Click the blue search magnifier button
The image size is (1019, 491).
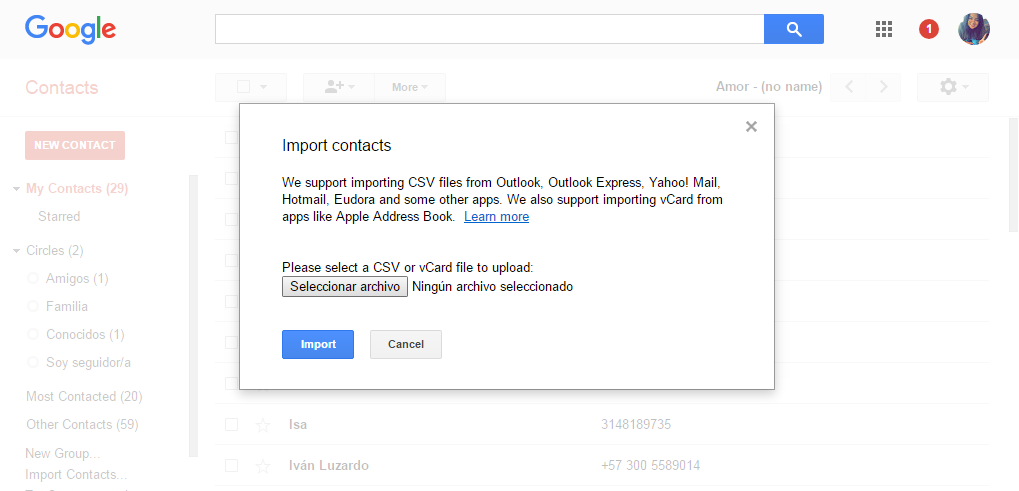(x=794, y=30)
